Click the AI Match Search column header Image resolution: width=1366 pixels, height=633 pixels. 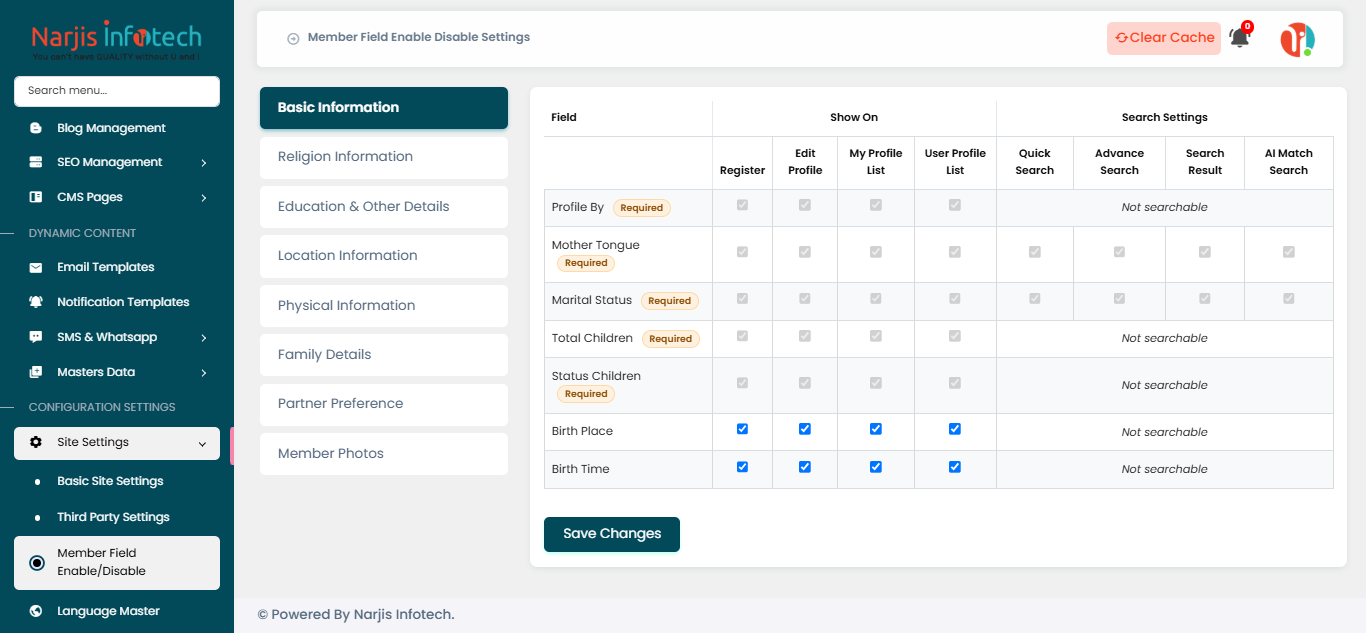[1289, 162]
